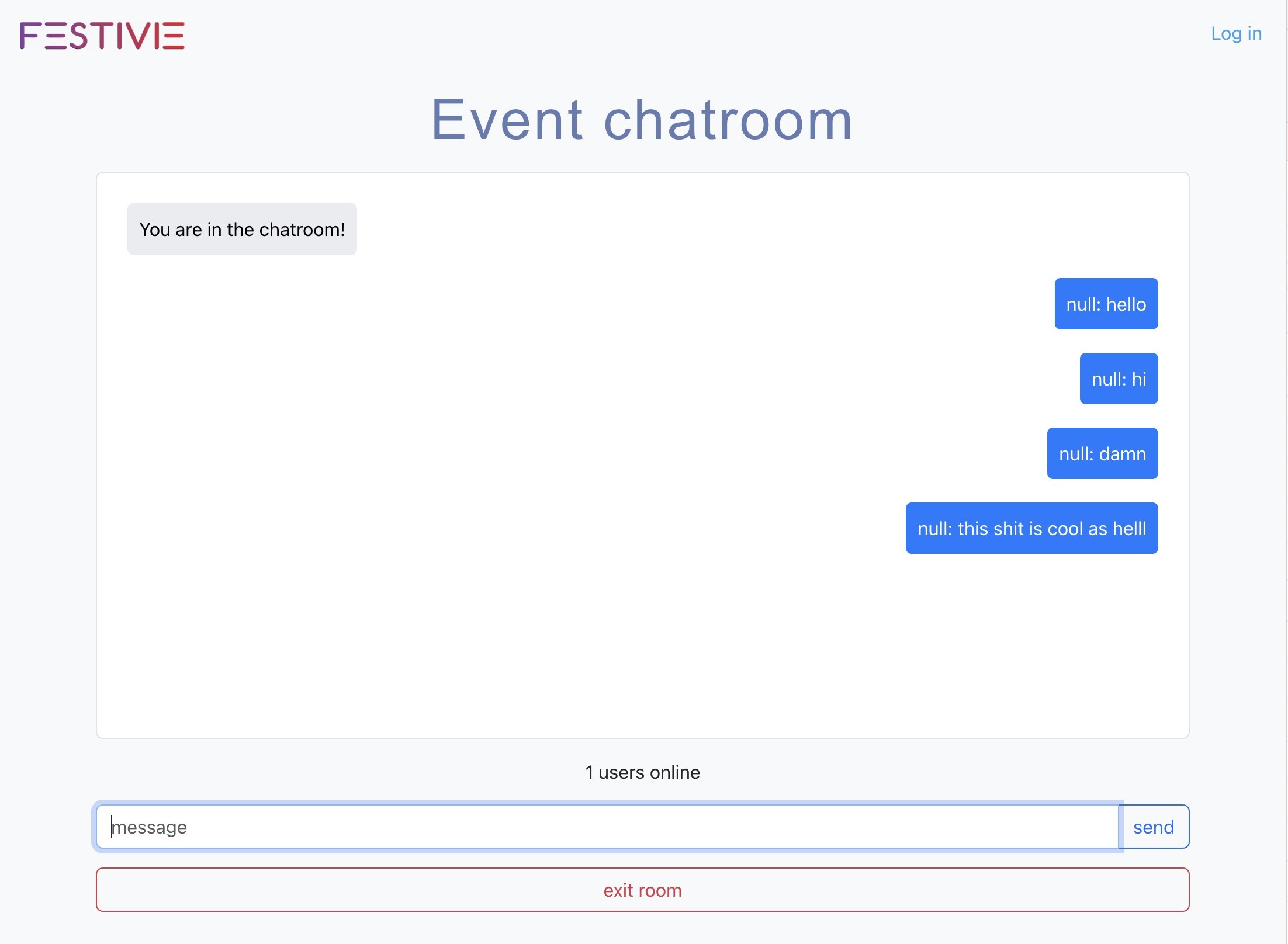The image size is (1288, 944).
Task: Click the exit room button
Action: tap(642, 890)
